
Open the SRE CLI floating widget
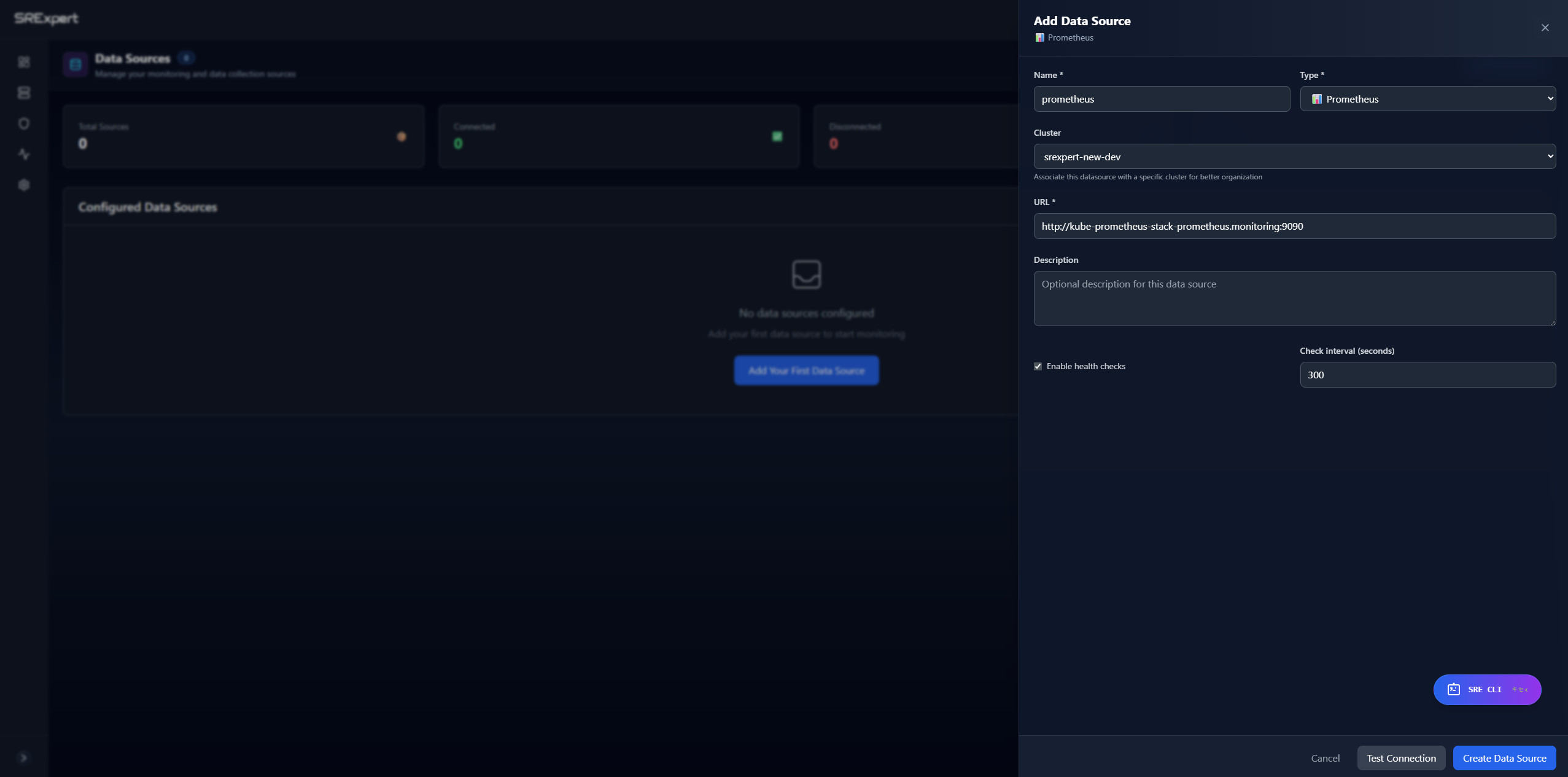[1486, 689]
